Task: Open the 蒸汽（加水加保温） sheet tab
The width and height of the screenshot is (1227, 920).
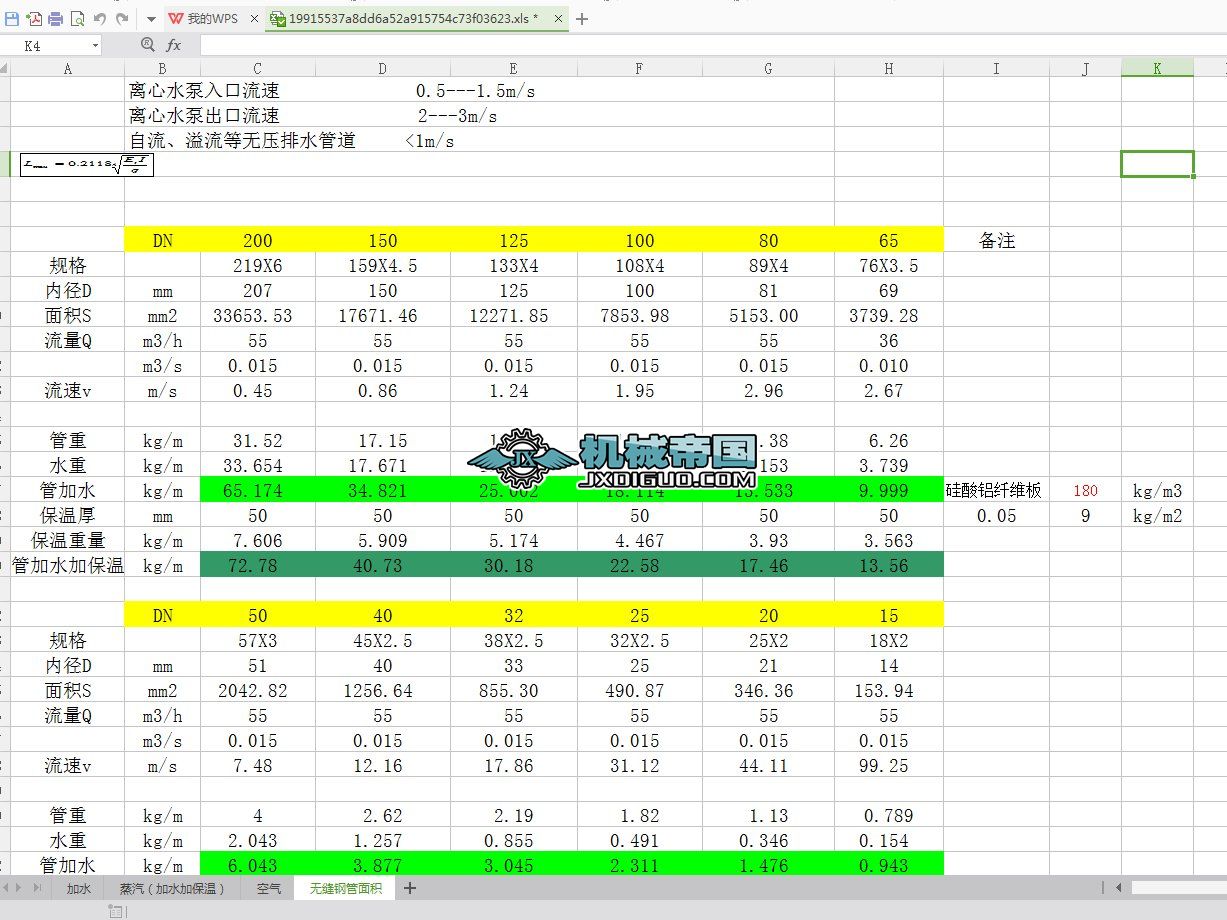Action: pos(172,888)
